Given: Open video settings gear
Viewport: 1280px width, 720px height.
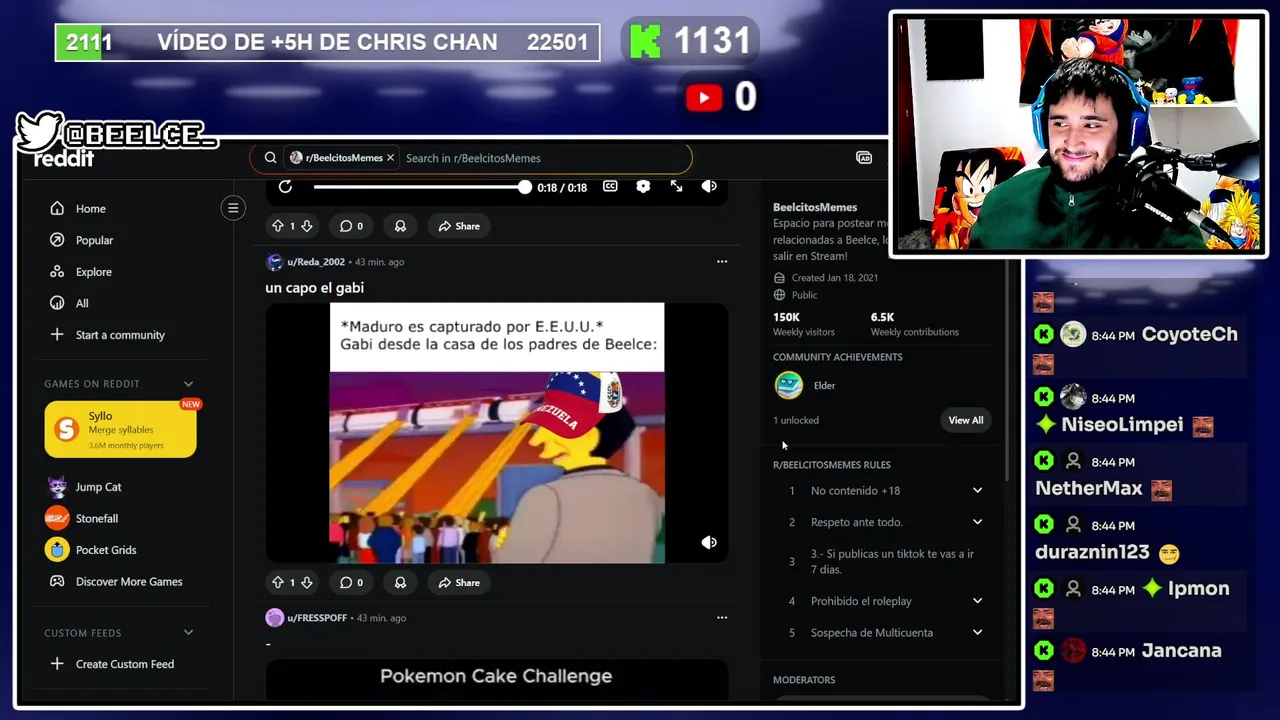Looking at the screenshot, I should (x=643, y=187).
